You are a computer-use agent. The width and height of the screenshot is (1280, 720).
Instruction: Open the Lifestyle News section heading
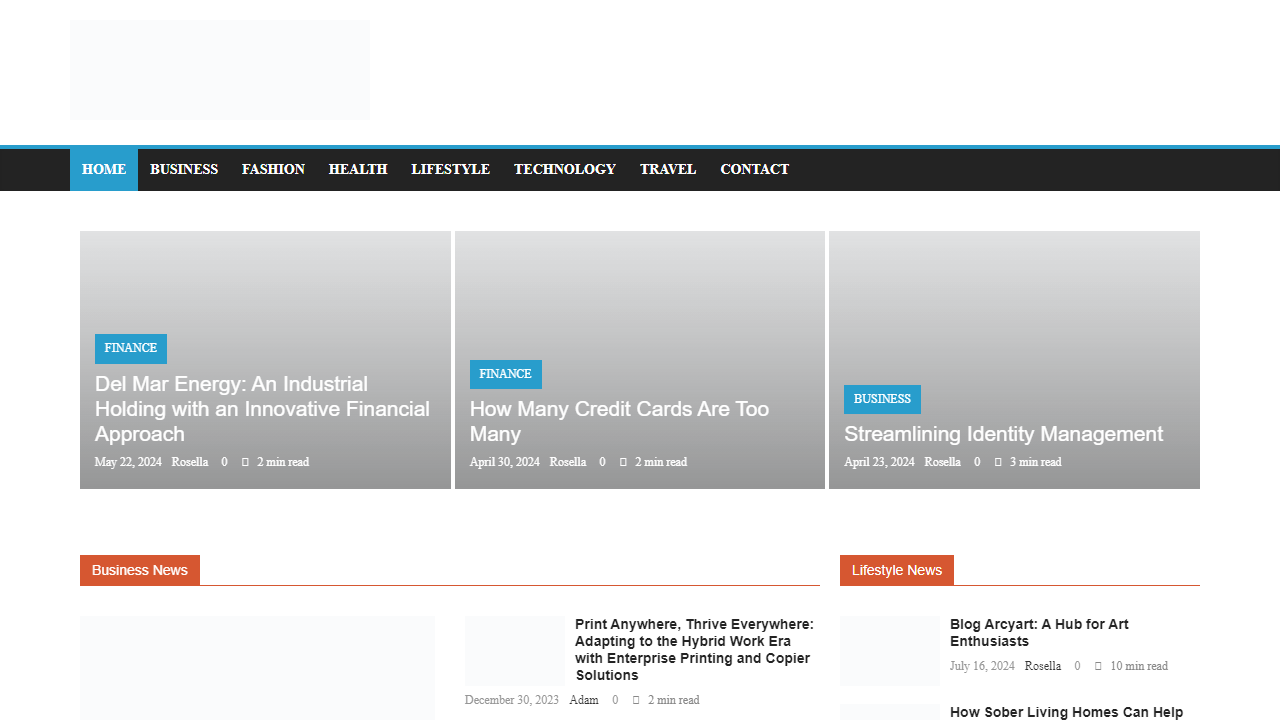click(897, 571)
